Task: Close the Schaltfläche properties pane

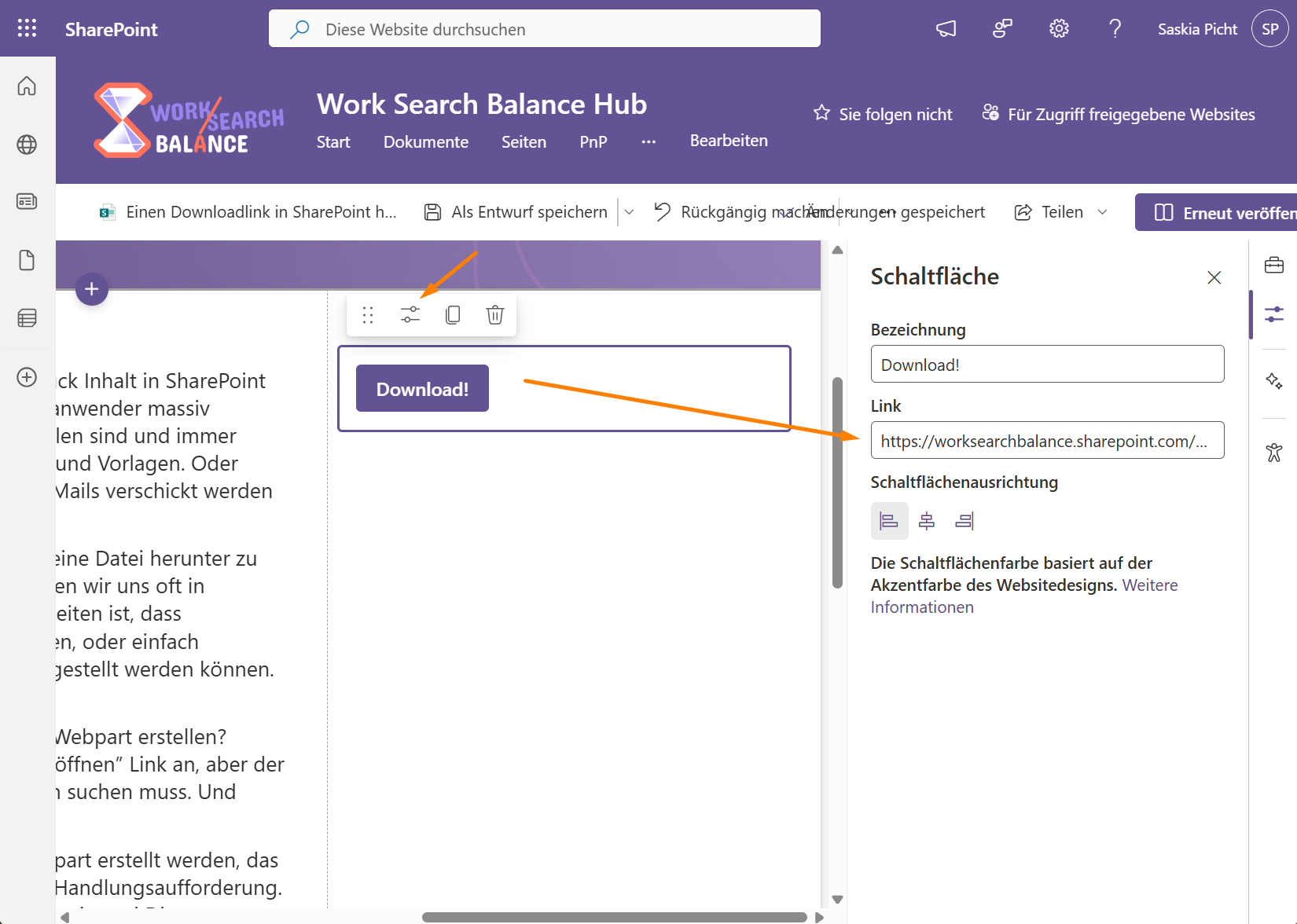Action: pyautogui.click(x=1214, y=277)
